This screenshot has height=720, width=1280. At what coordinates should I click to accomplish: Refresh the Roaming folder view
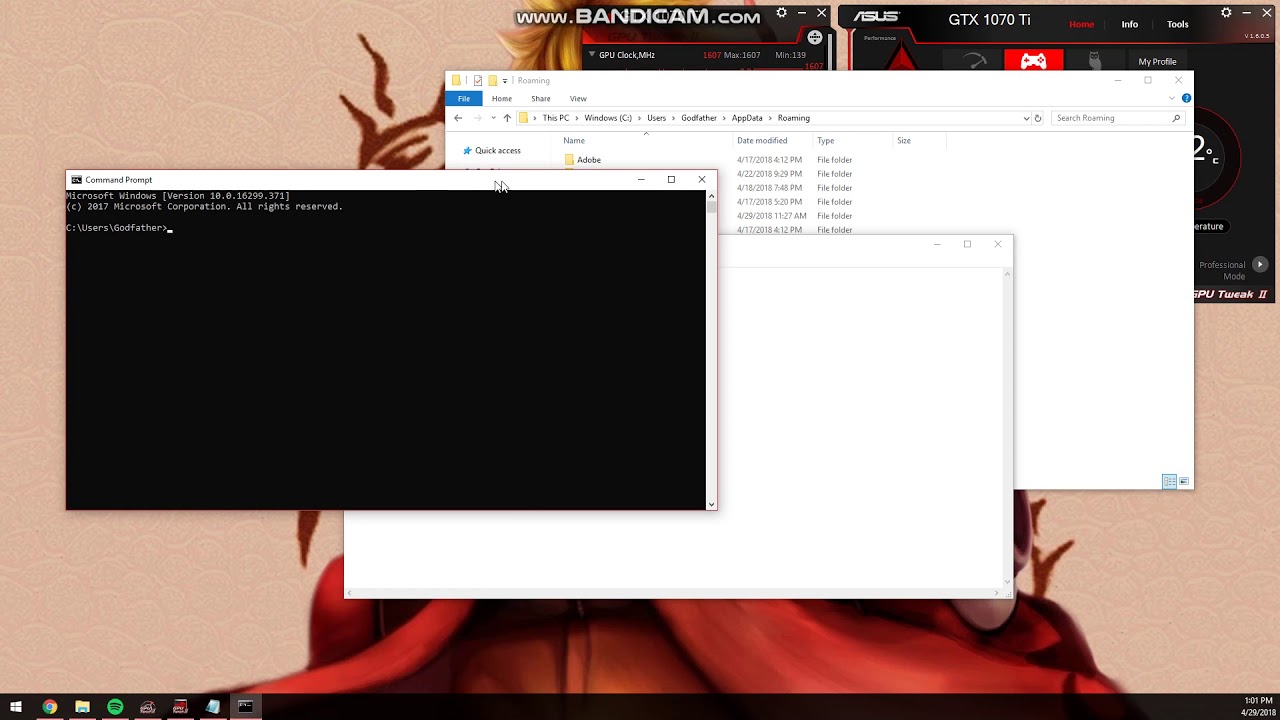1037,118
